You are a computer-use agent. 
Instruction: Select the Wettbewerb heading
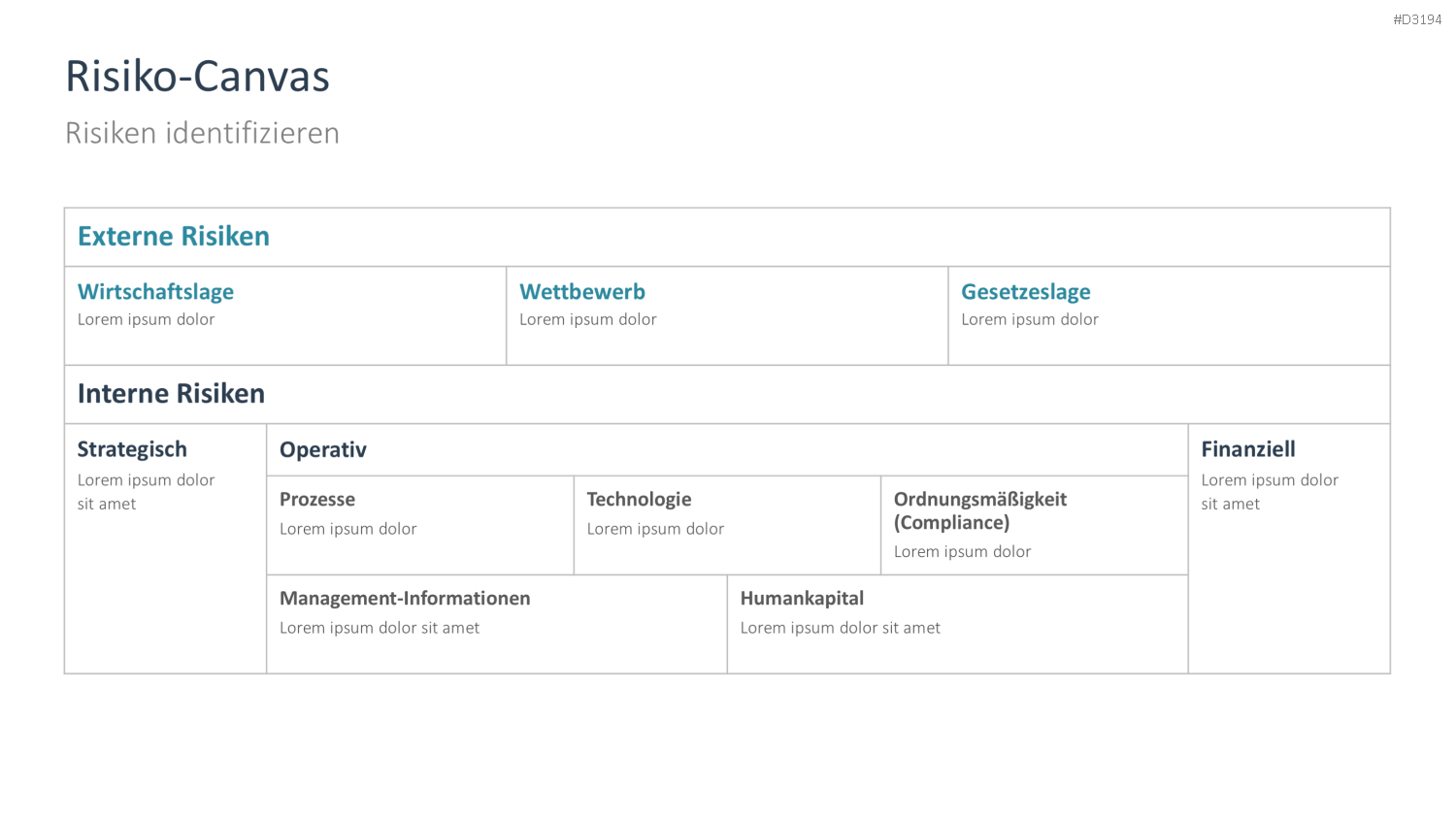(582, 291)
